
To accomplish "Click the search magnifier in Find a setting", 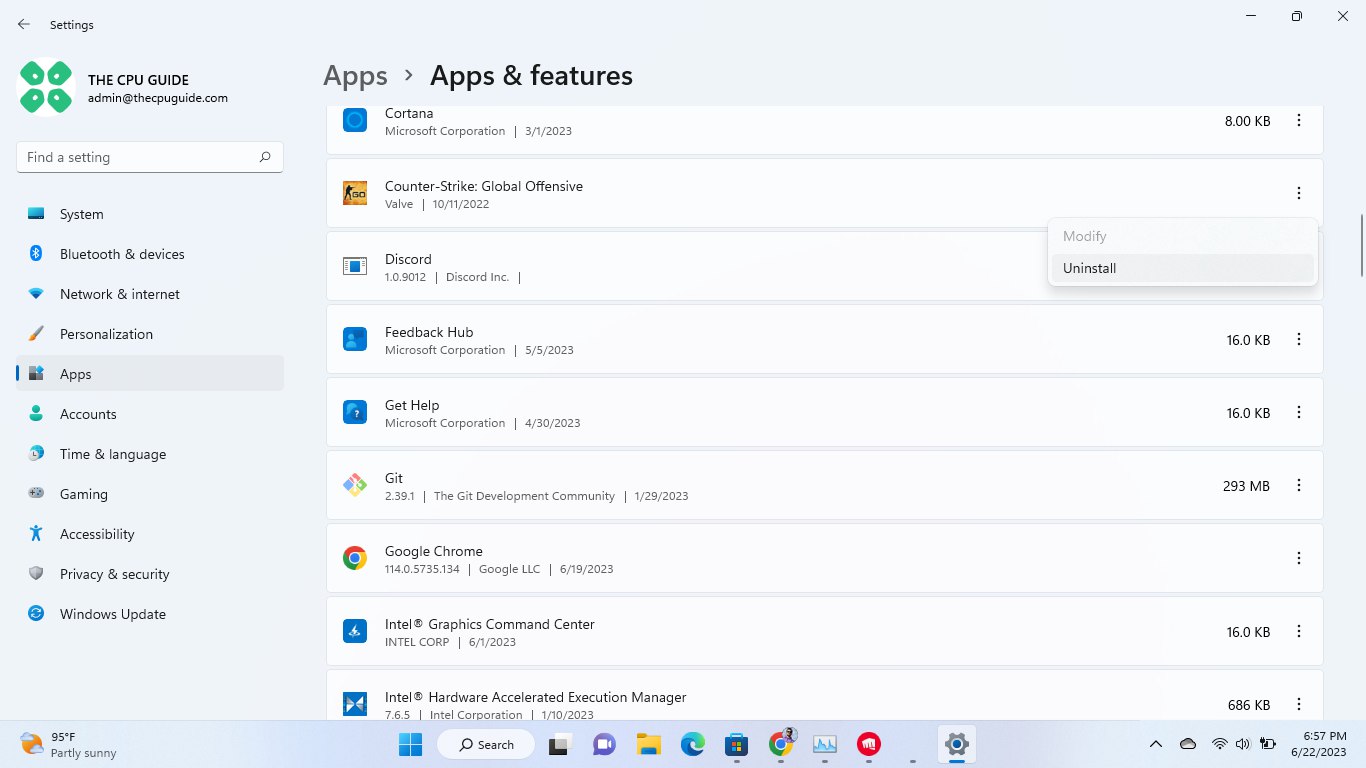I will (x=265, y=157).
